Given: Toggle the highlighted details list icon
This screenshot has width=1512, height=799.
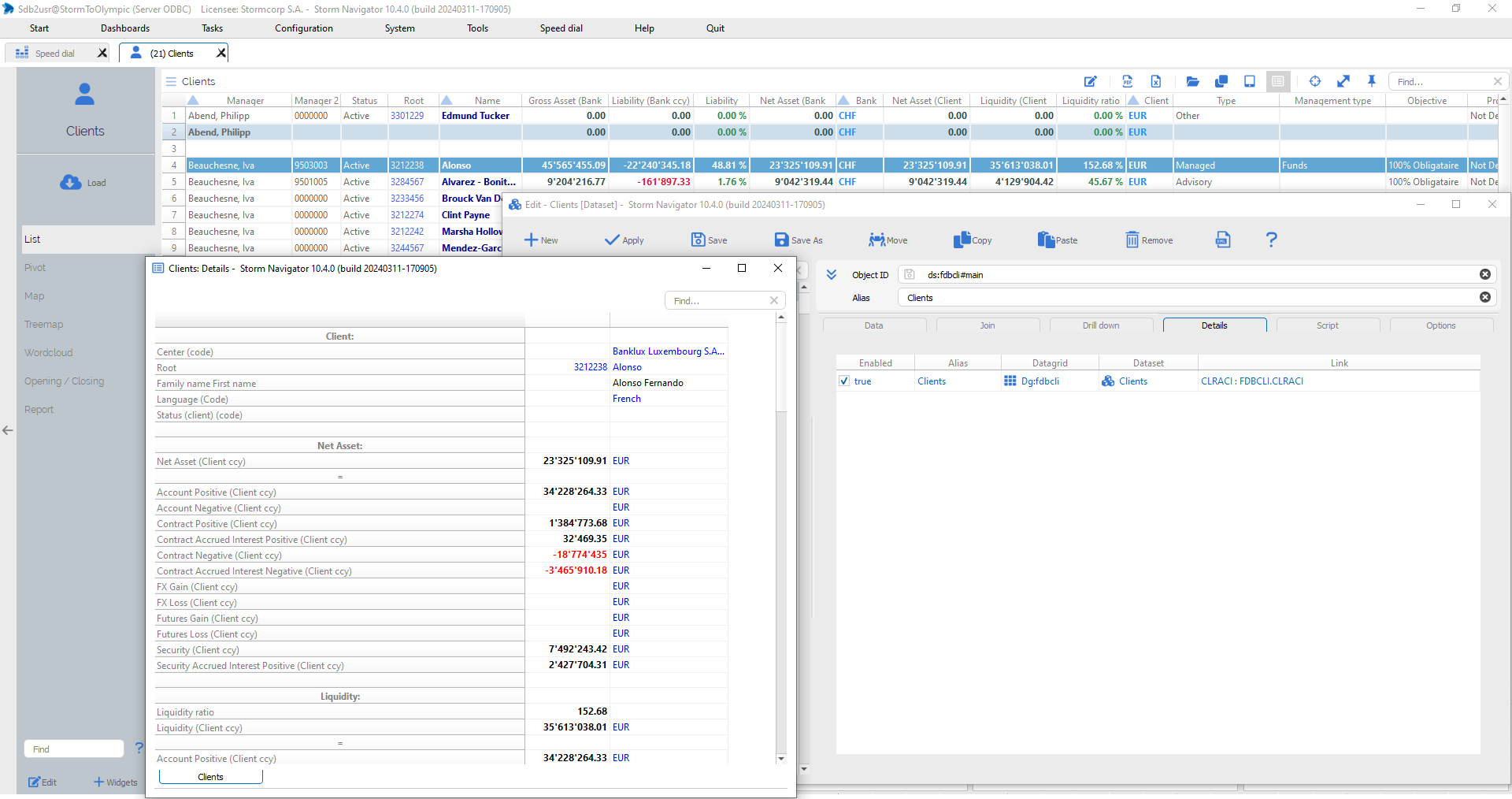Looking at the screenshot, I should tap(1278, 81).
